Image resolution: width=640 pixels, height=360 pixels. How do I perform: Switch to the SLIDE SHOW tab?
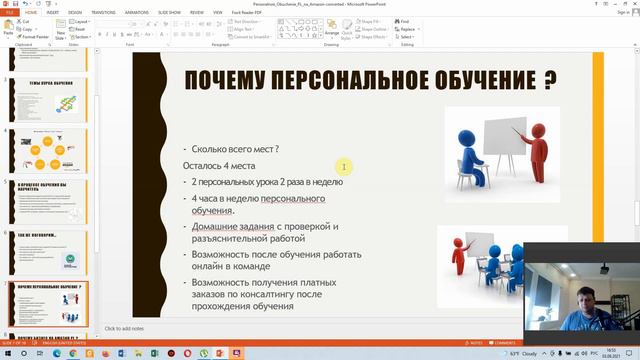click(x=169, y=12)
